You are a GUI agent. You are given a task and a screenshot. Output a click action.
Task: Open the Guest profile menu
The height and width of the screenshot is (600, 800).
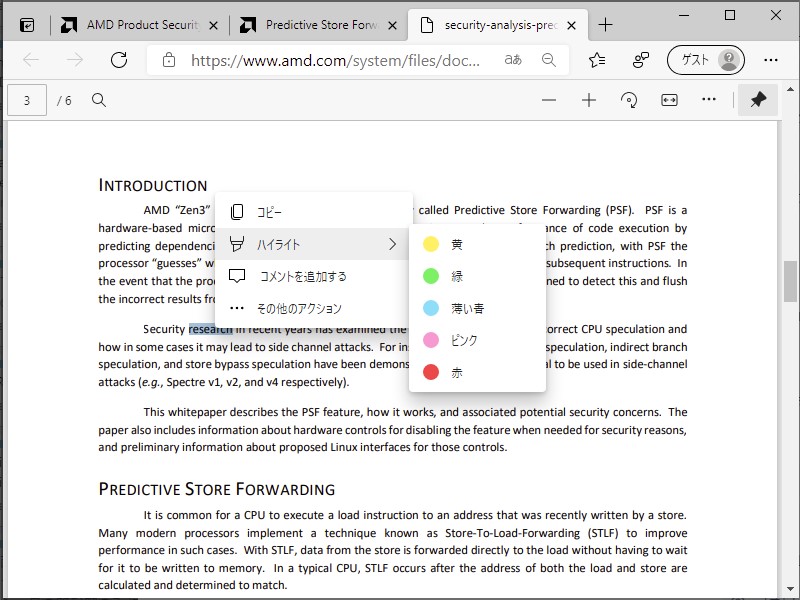pos(705,60)
